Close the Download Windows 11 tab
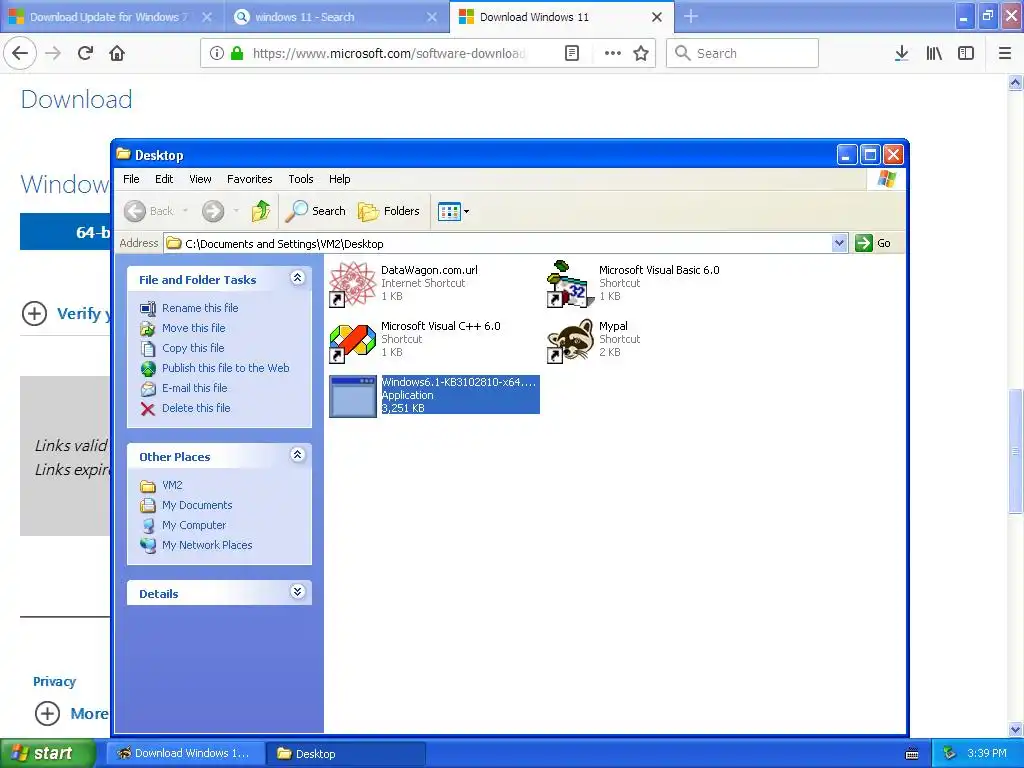Screen dimensions: 1024x768 [x=657, y=17]
